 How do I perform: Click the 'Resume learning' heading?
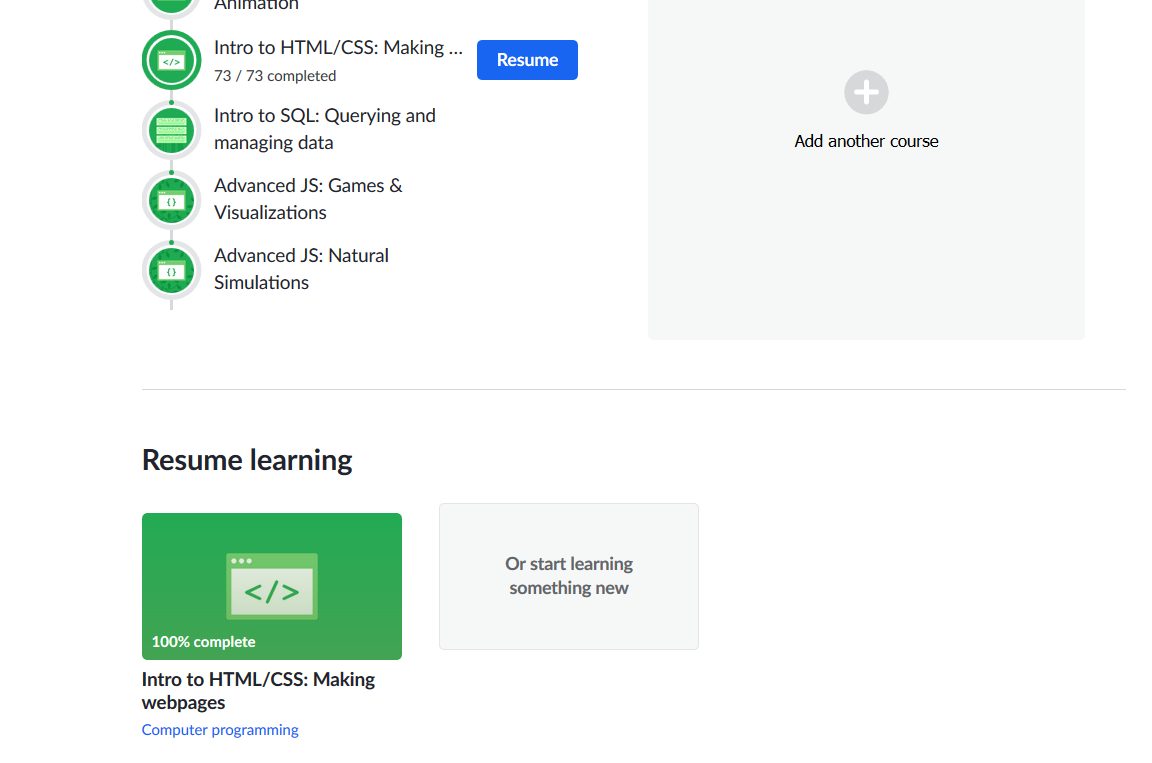247,460
